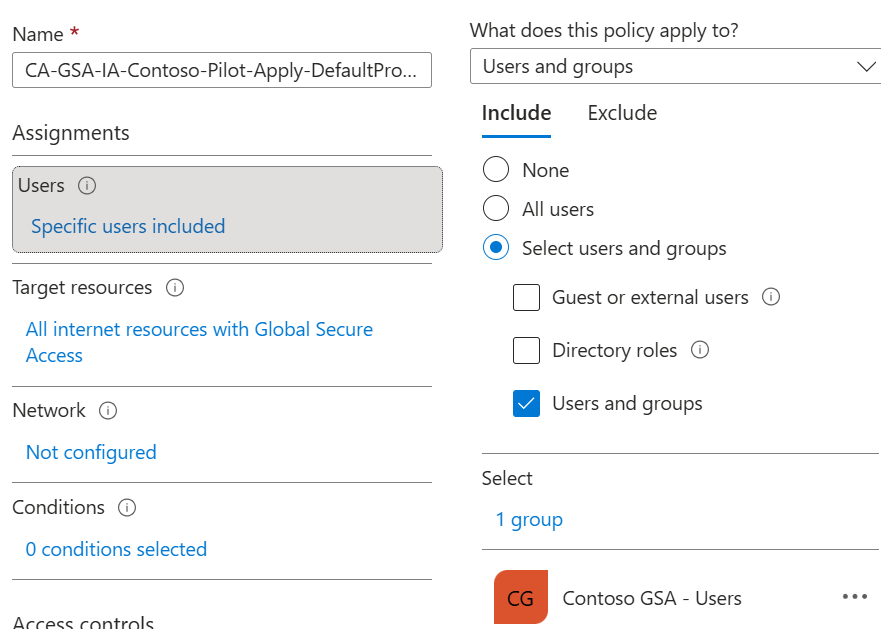Click the policy Name input field
Viewport: 881px width, 629px height.
click(x=222, y=70)
